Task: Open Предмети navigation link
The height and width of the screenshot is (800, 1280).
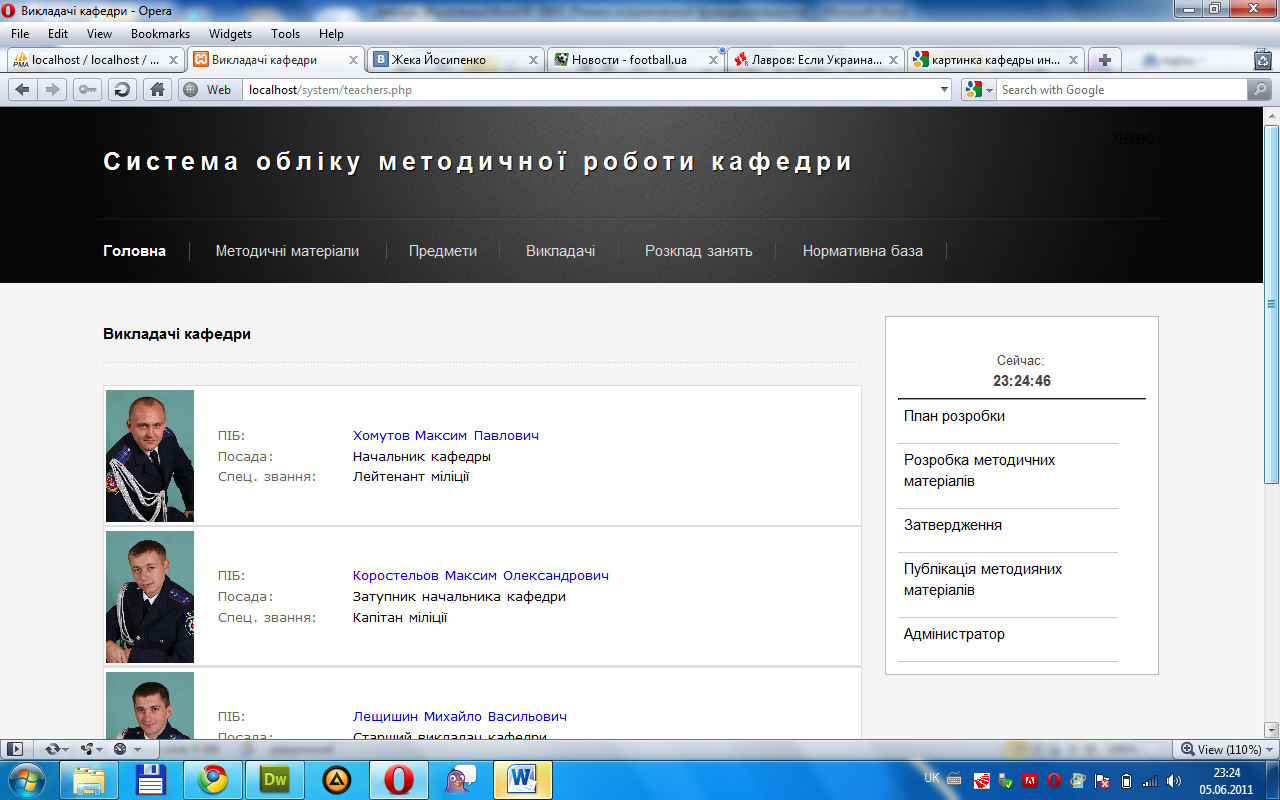Action: 443,251
